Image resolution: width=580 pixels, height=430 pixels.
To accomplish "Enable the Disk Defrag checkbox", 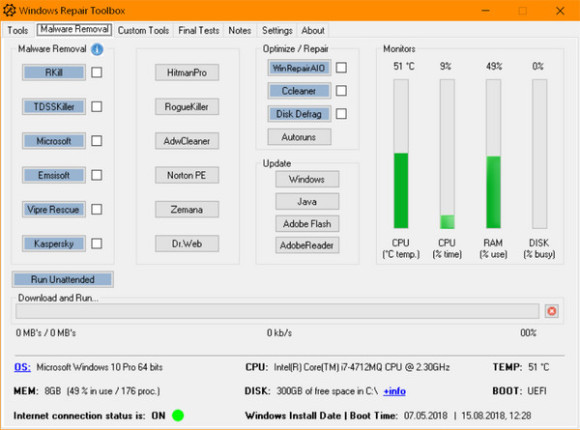I will 341,114.
